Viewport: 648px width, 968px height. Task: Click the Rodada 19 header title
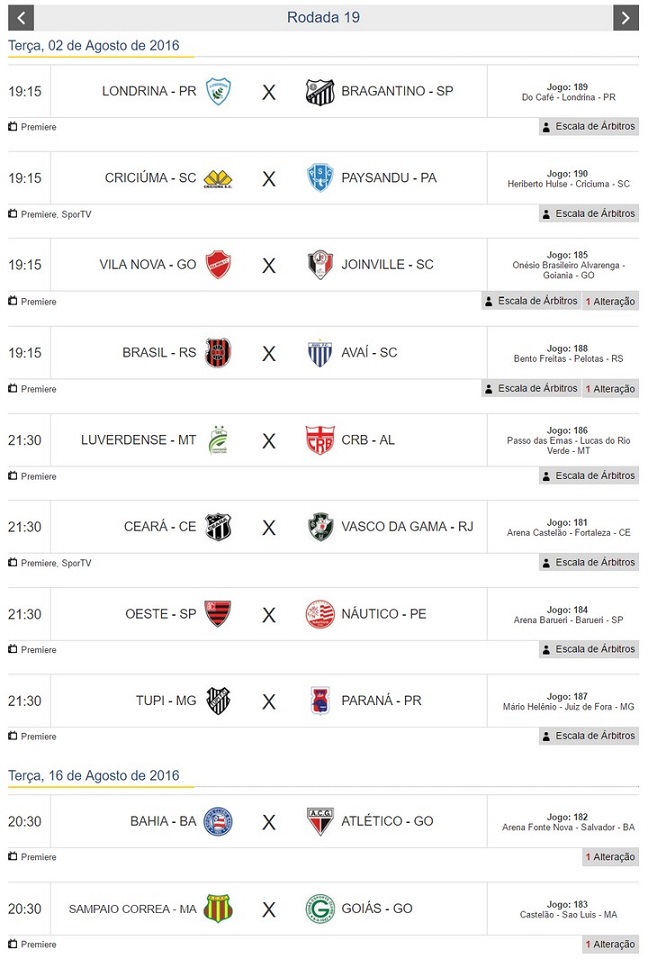click(x=323, y=17)
